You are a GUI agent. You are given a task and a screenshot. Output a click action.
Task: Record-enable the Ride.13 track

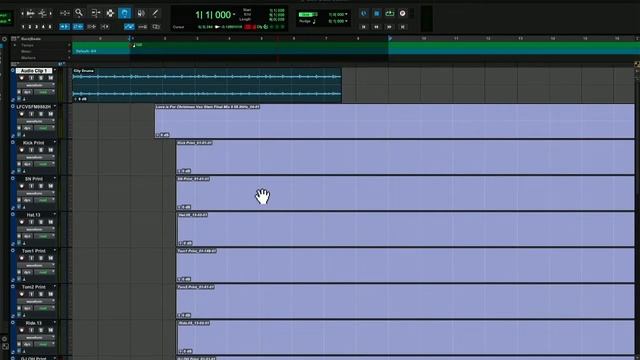[x=22, y=330]
